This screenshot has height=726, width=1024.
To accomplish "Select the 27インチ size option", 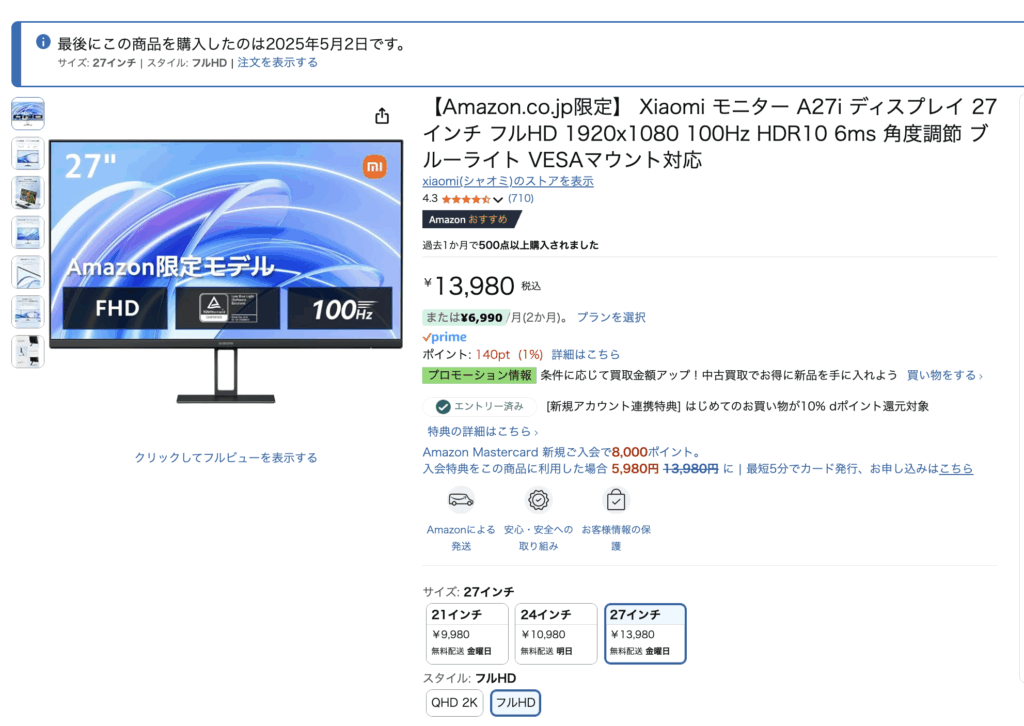I will (x=645, y=634).
